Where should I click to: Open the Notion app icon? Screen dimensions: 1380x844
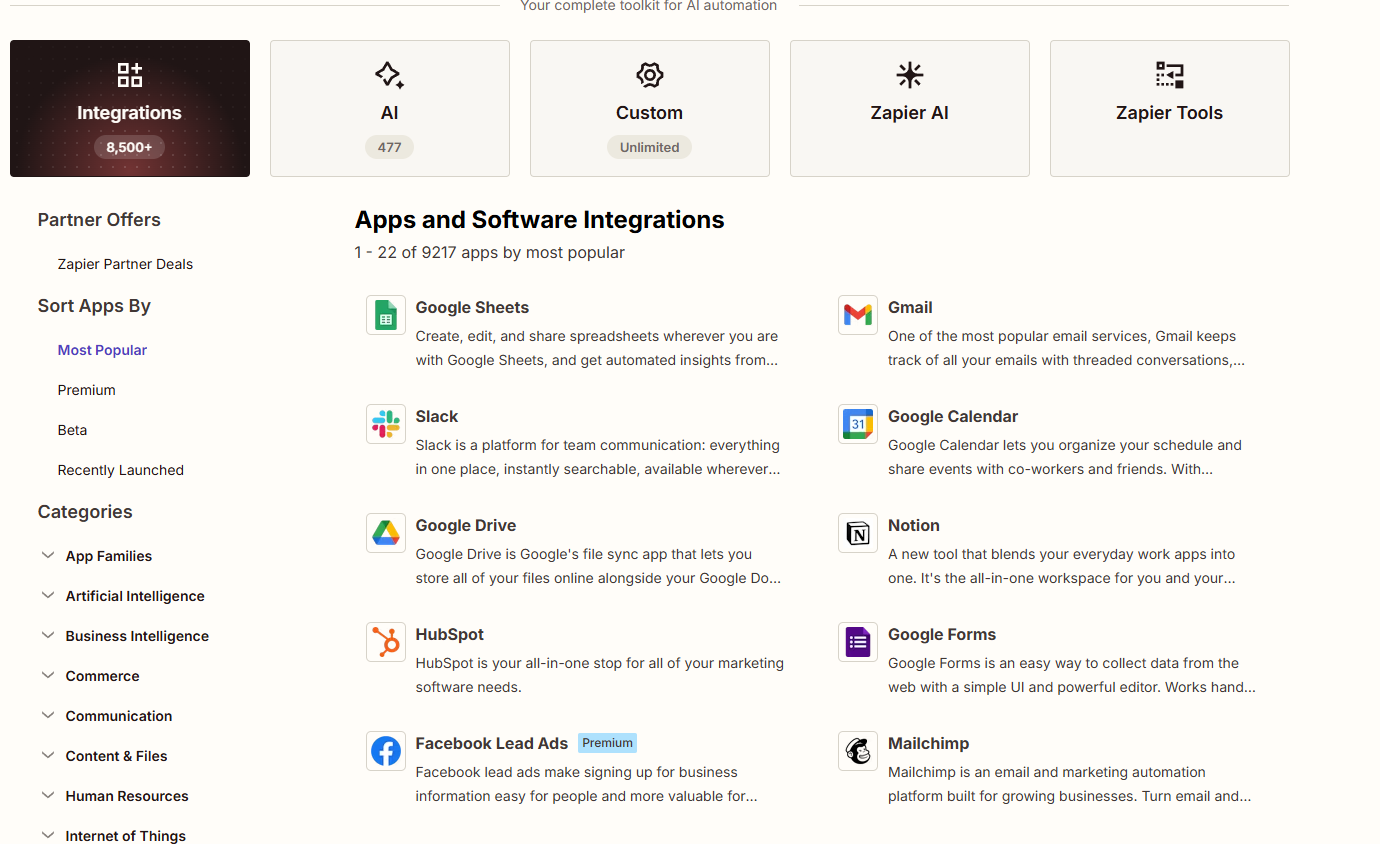[x=857, y=532]
